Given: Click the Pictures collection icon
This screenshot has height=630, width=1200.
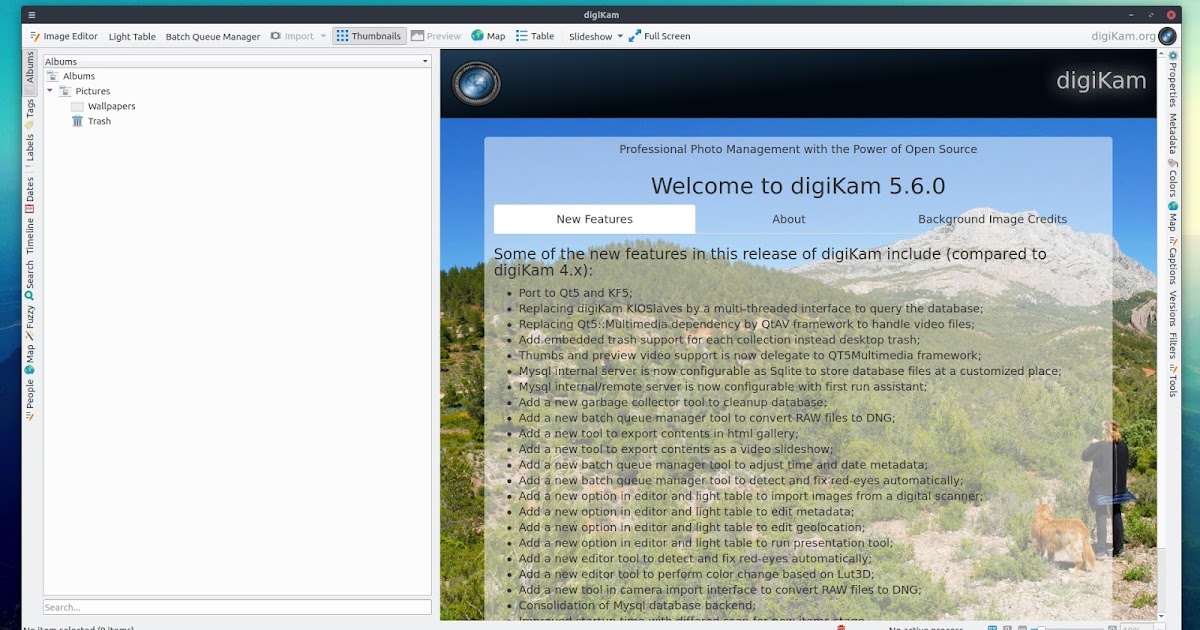Looking at the screenshot, I should coord(65,91).
